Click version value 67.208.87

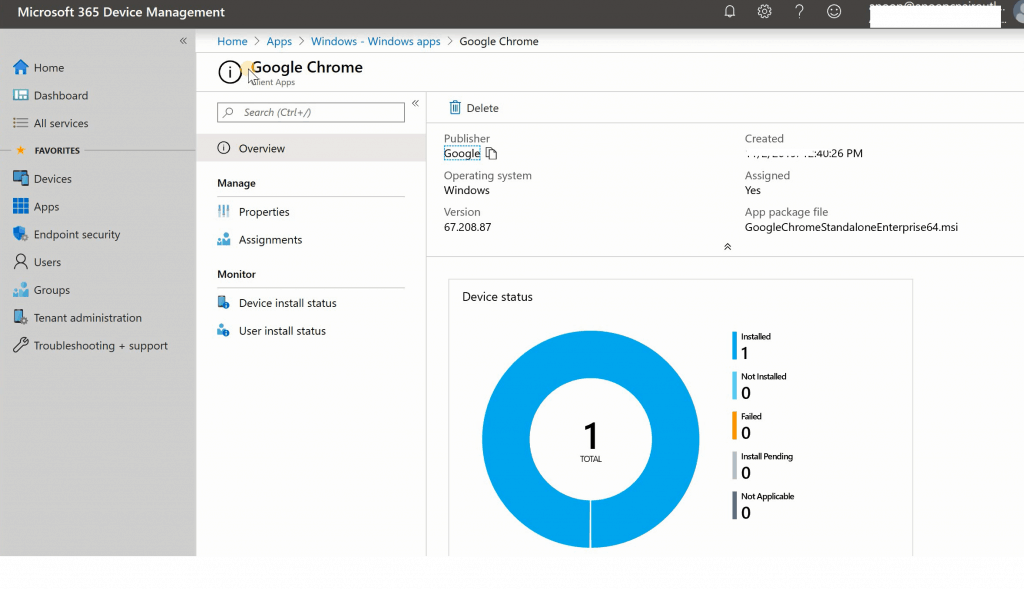pyautogui.click(x=468, y=227)
